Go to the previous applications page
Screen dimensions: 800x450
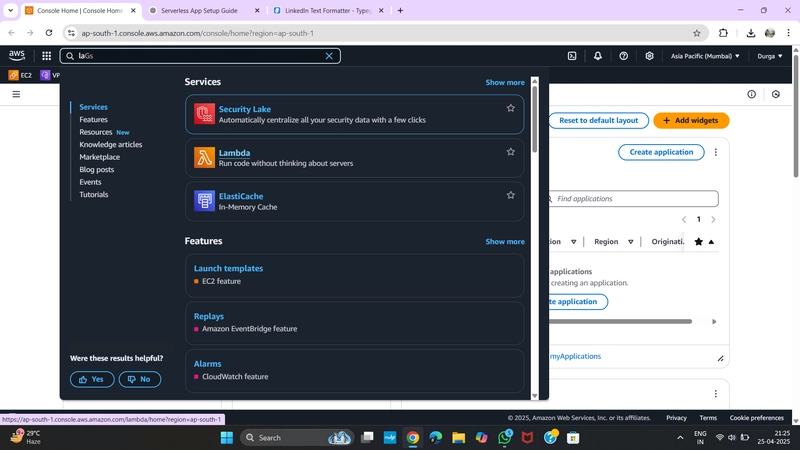[x=684, y=219]
